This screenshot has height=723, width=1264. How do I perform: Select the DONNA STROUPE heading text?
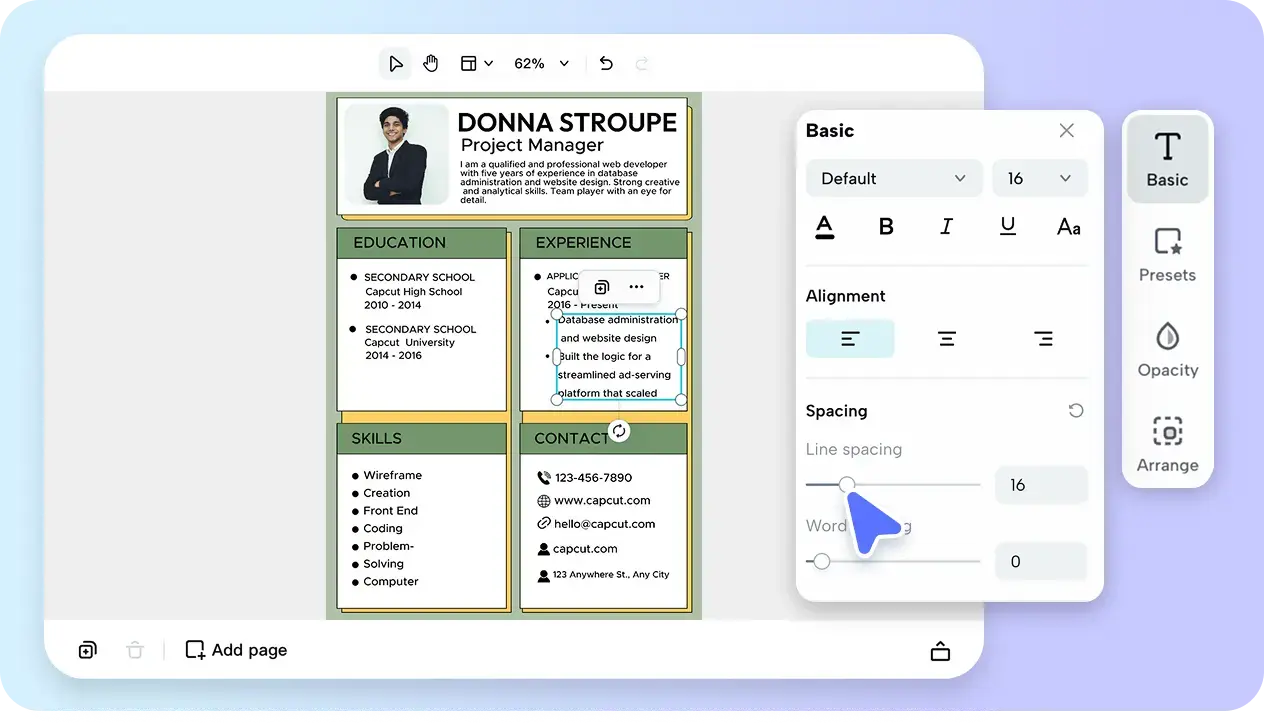click(567, 122)
